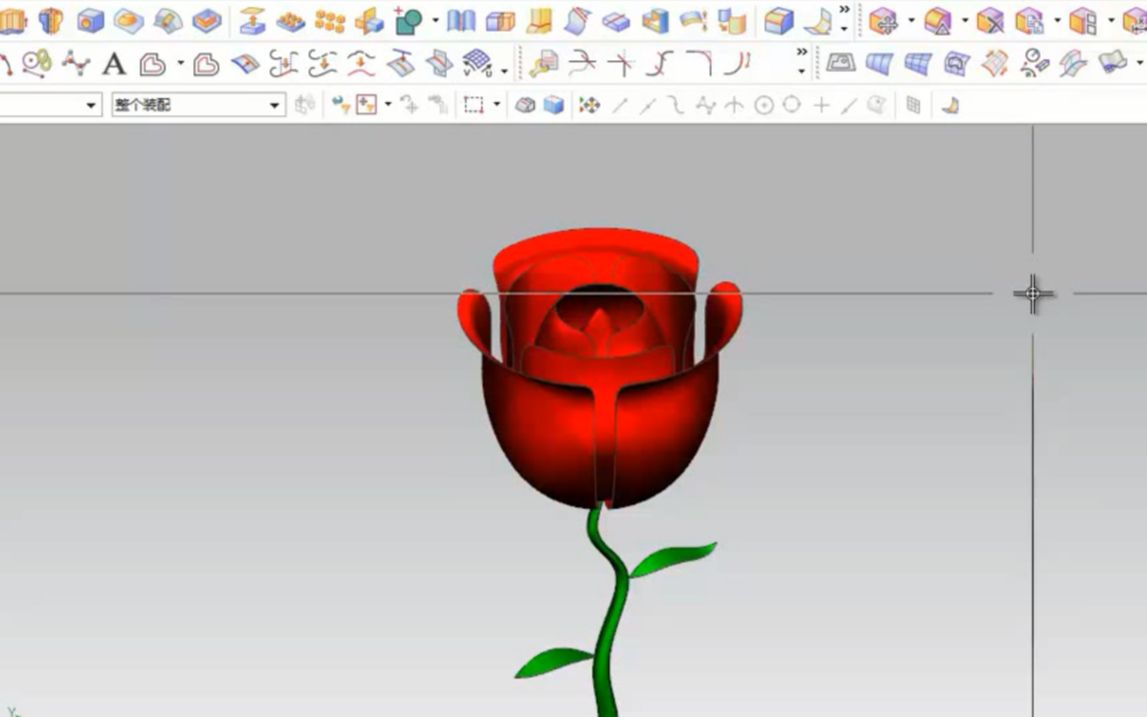Click the Through Curve Mesh tool
The image size is (1147, 717).
pyautogui.click(x=917, y=64)
